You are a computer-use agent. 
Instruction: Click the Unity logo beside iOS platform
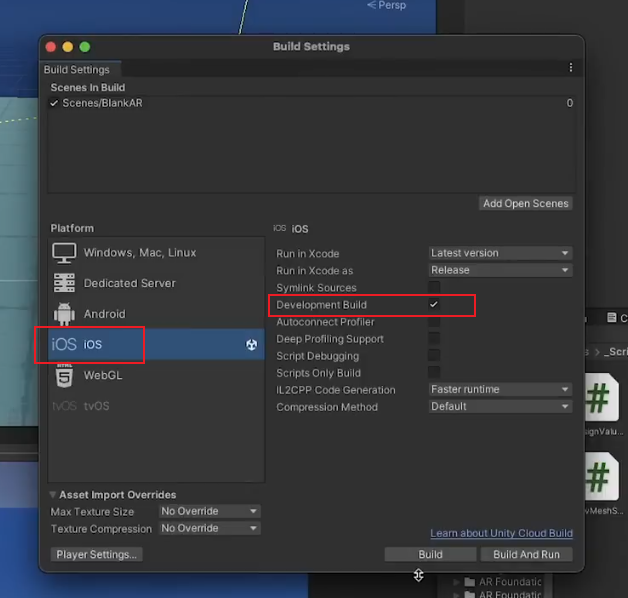(252, 345)
